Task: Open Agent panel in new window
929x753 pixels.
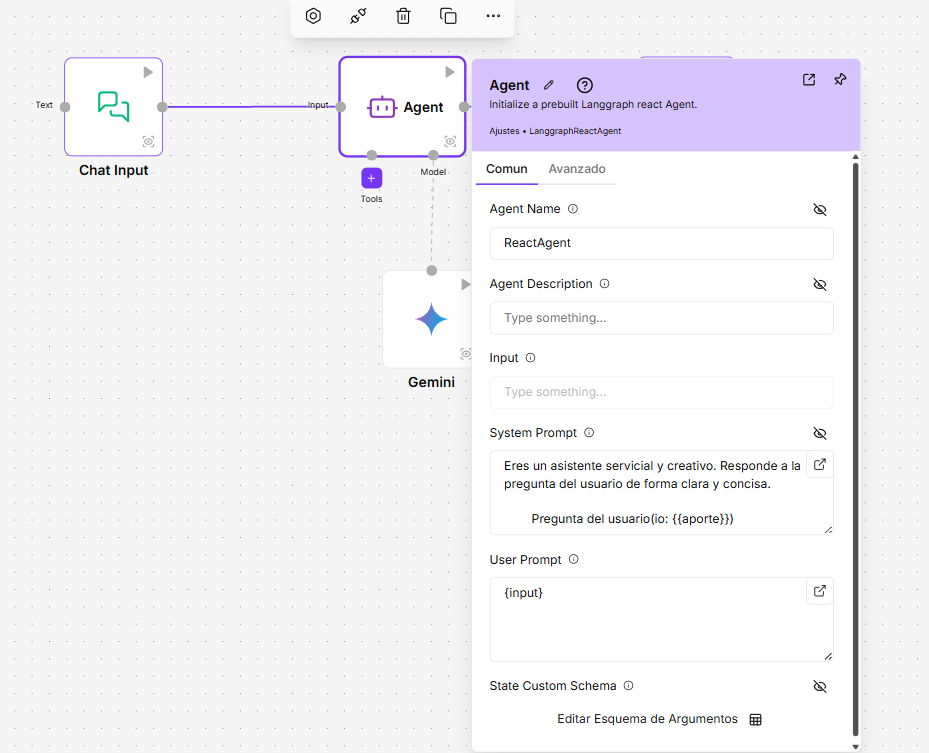Action: tap(808, 79)
